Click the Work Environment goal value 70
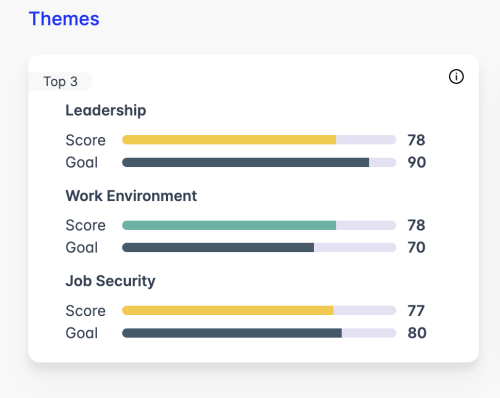The image size is (500, 398). tap(416, 247)
